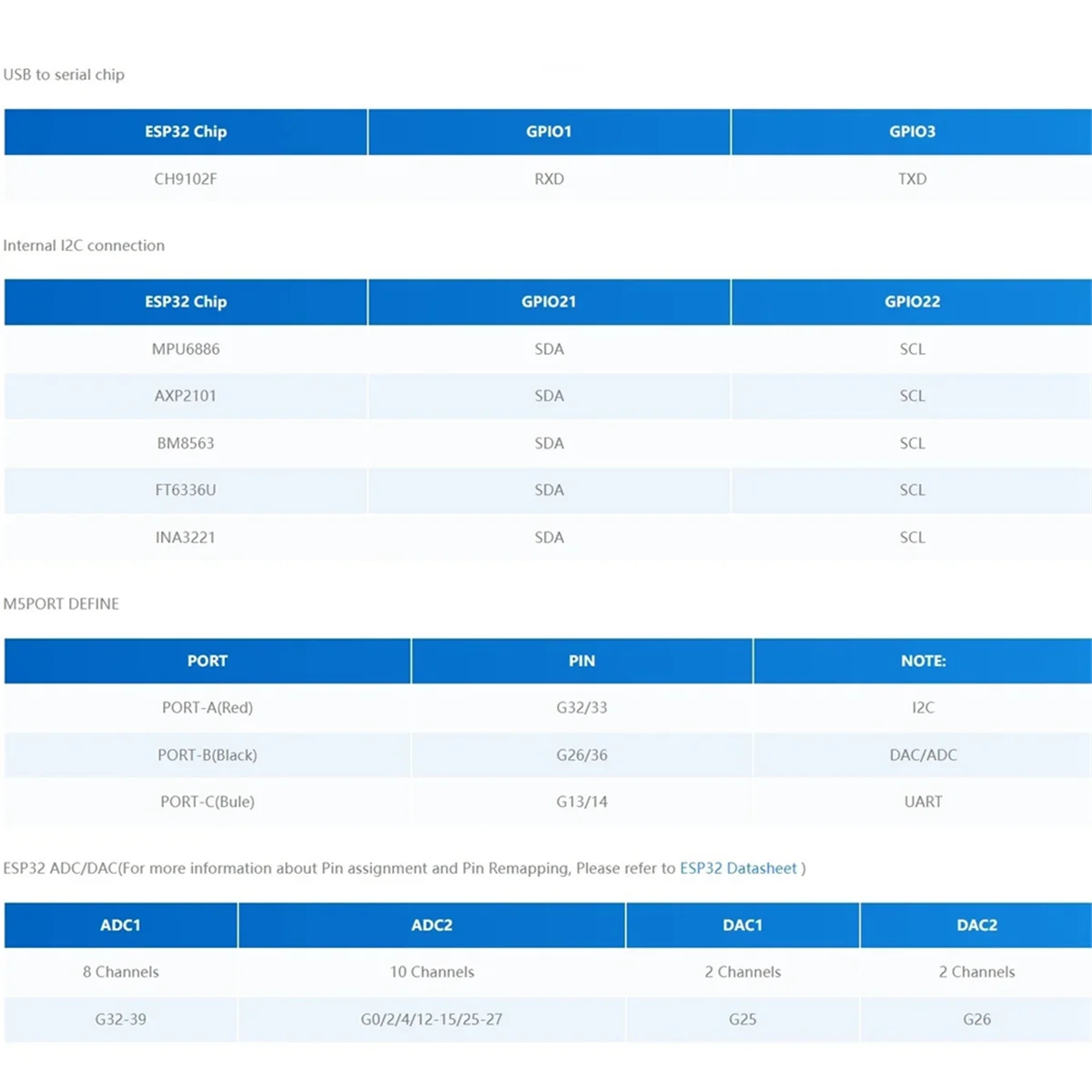Screen dimensions: 1092x1092
Task: Click the G32-39 cell
Action: tap(121, 1019)
